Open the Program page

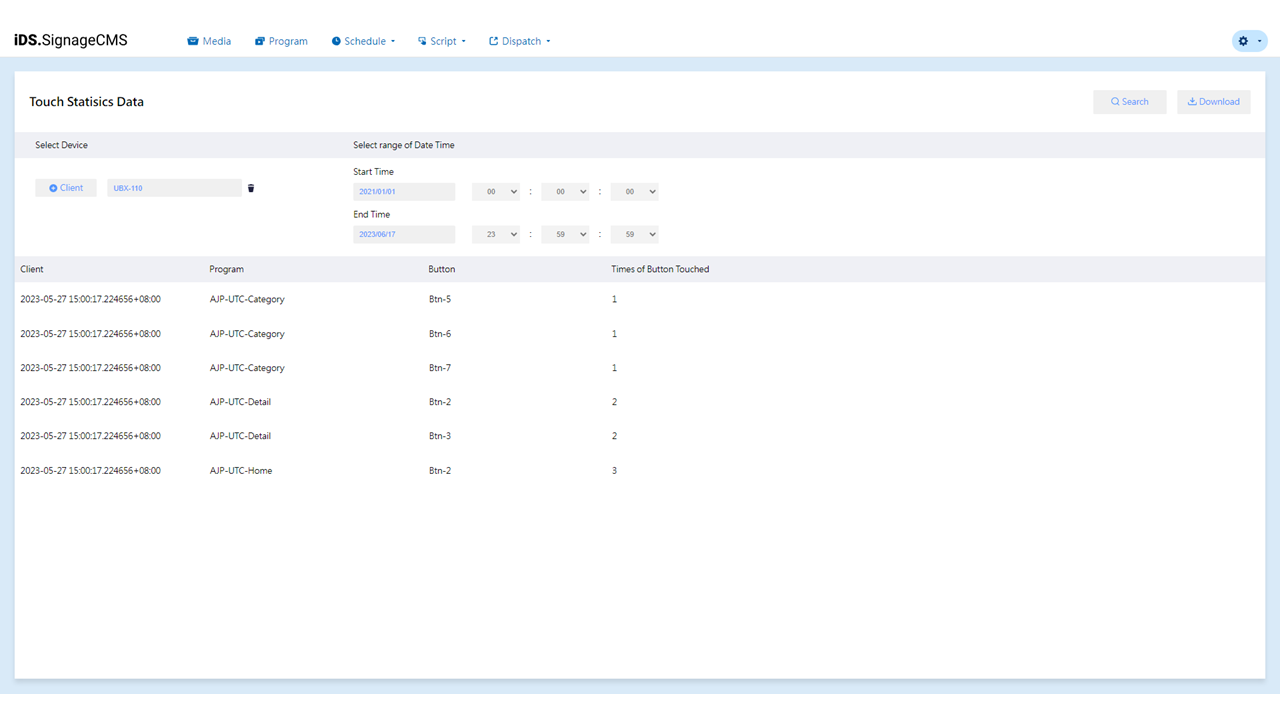281,41
